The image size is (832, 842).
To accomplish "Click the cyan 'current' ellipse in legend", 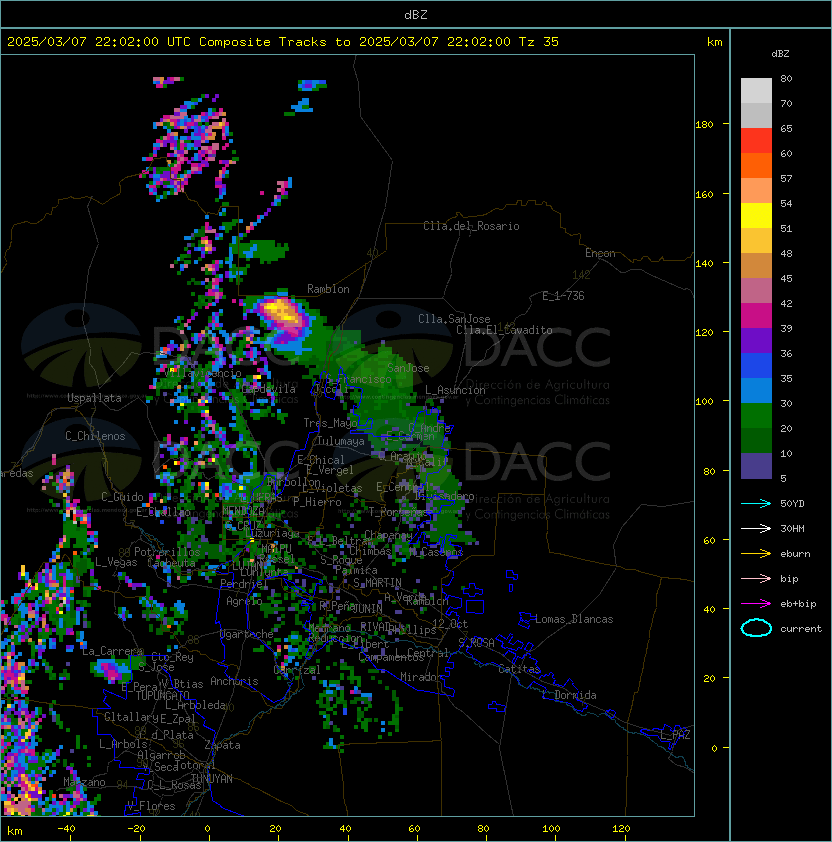I will [756, 628].
